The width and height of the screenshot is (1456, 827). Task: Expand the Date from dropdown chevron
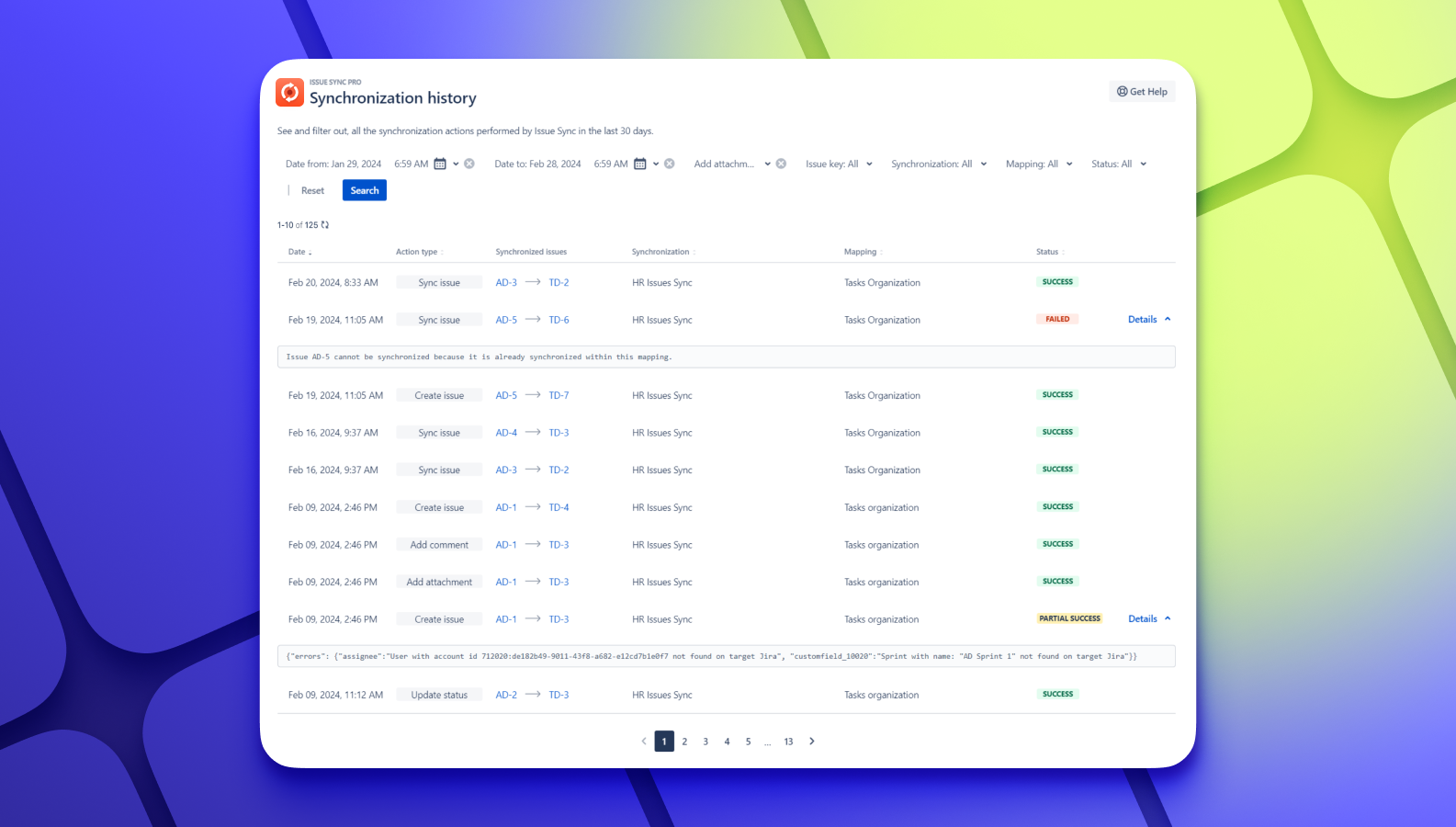[x=456, y=164]
